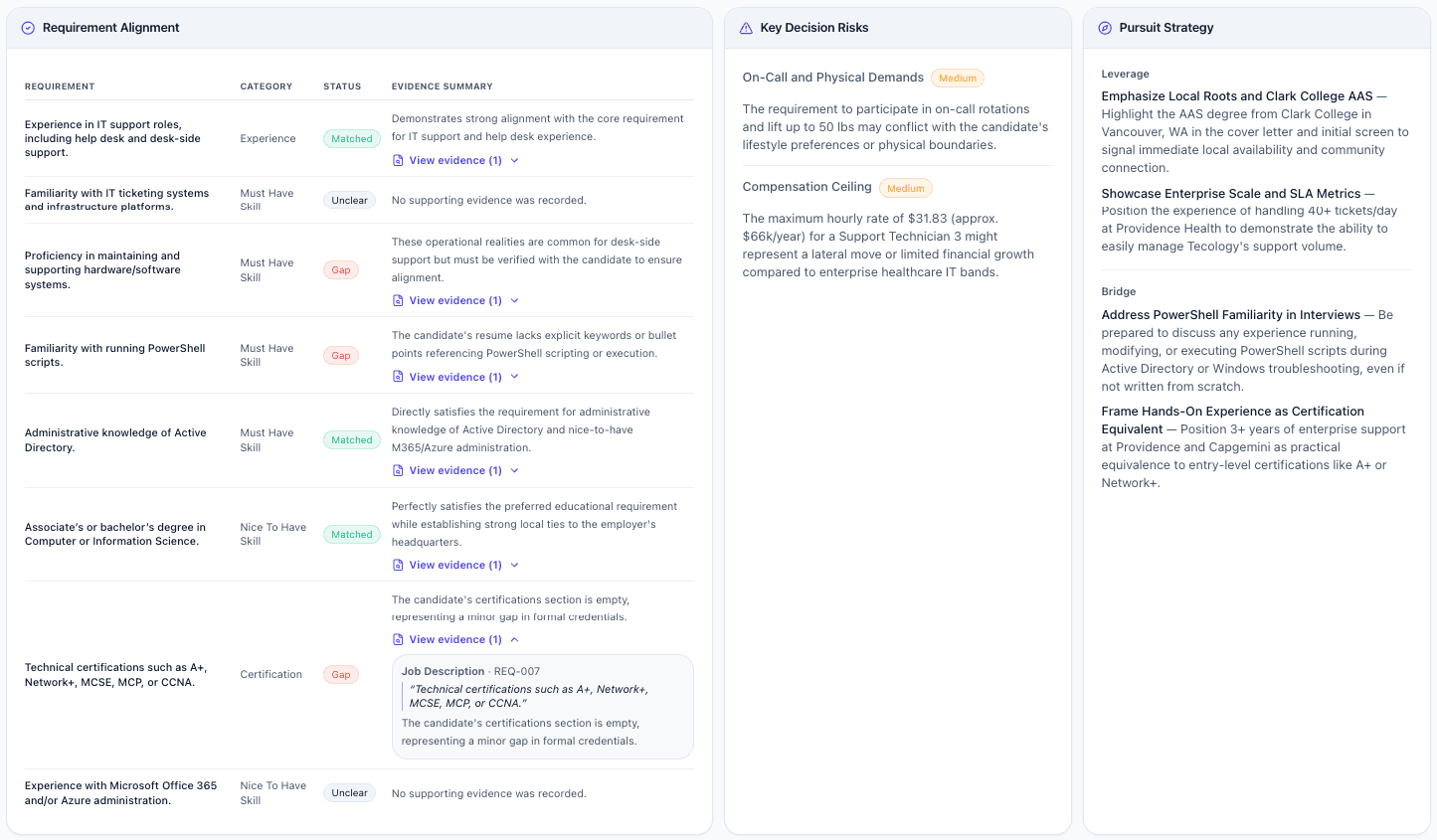Click the Key Decision Risks warning triangle icon
Image resolution: width=1437 pixels, height=840 pixels.
746,28
